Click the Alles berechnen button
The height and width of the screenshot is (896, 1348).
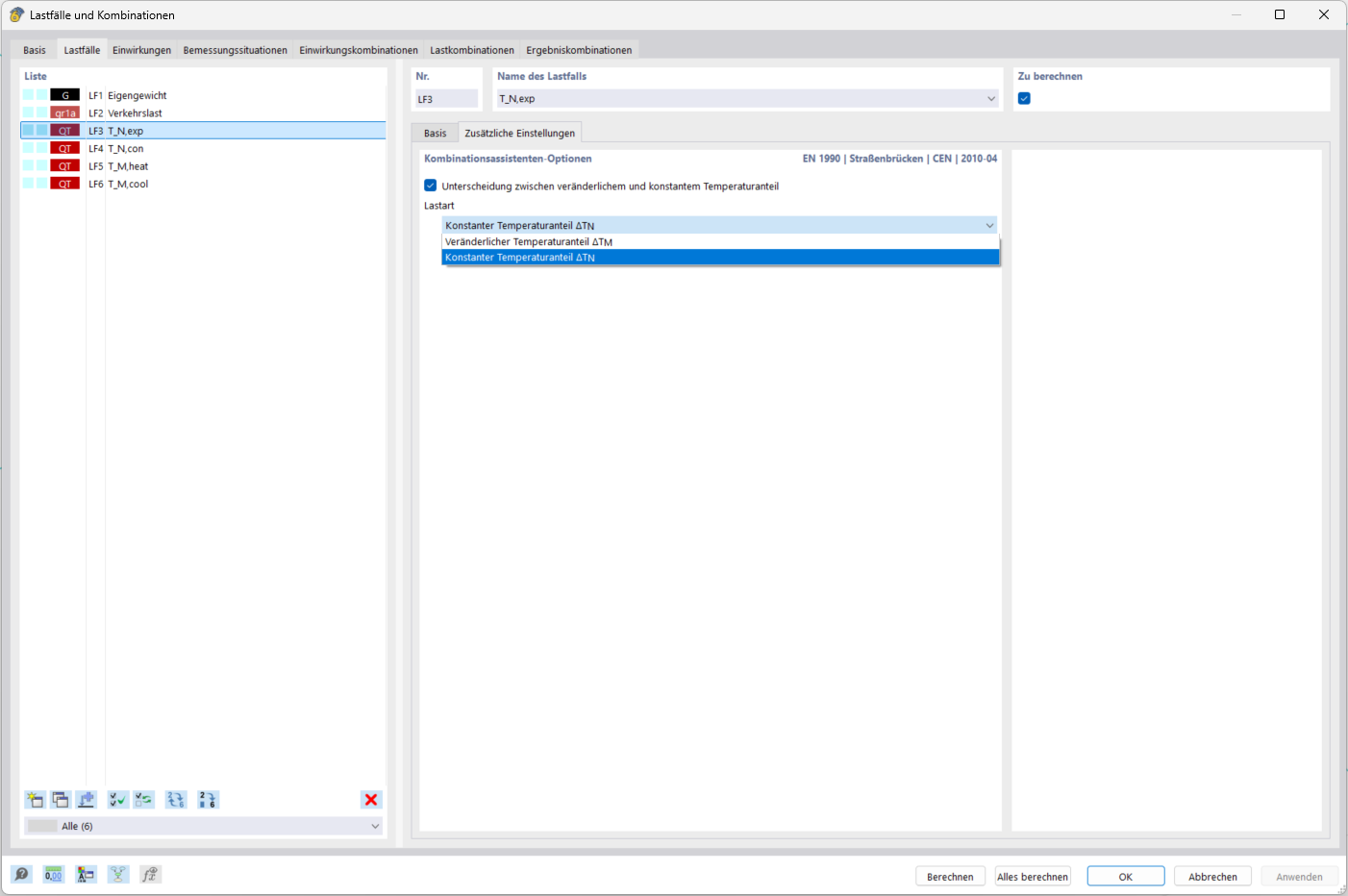point(1033,877)
